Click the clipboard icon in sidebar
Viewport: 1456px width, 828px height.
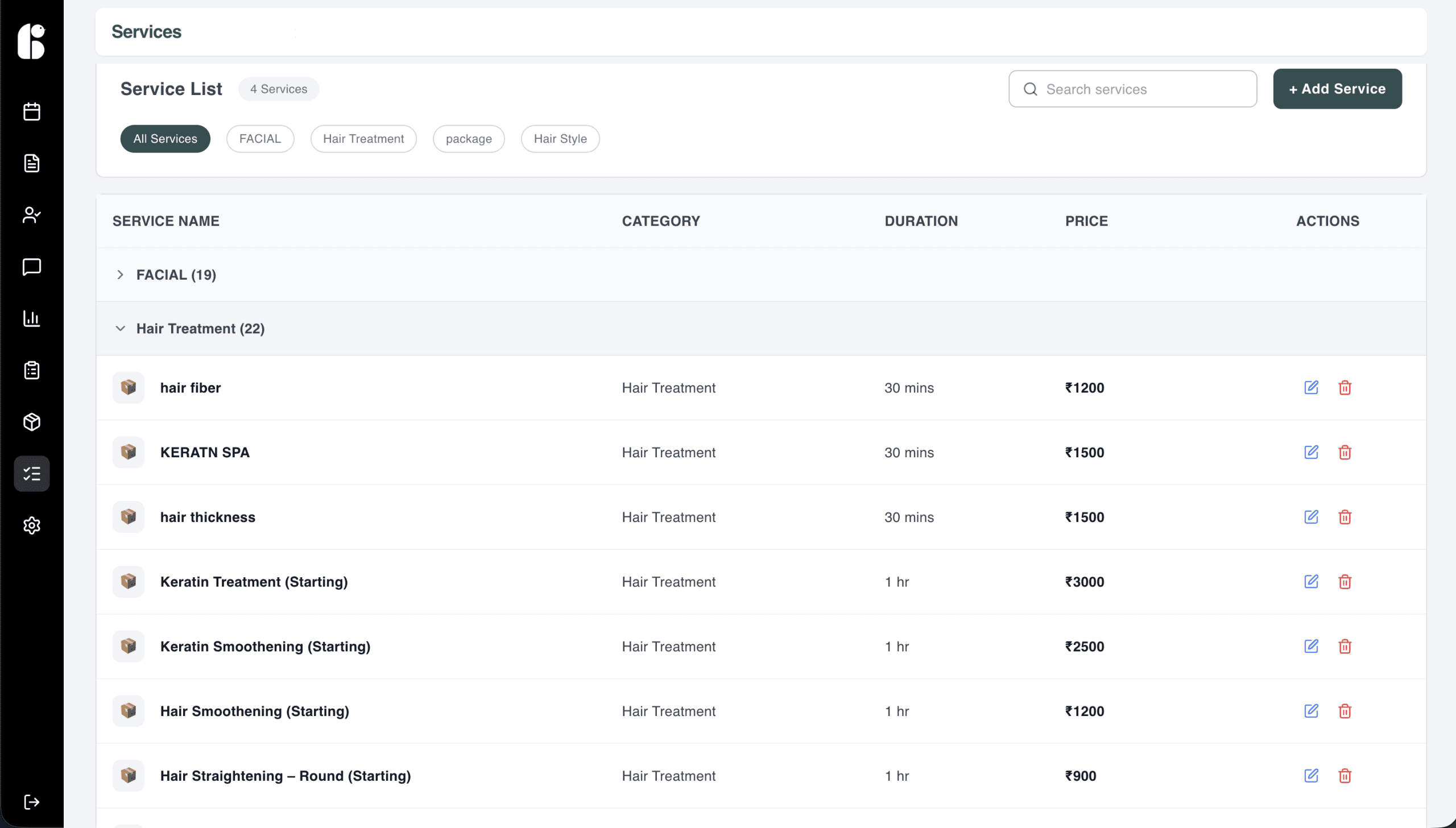[32, 370]
